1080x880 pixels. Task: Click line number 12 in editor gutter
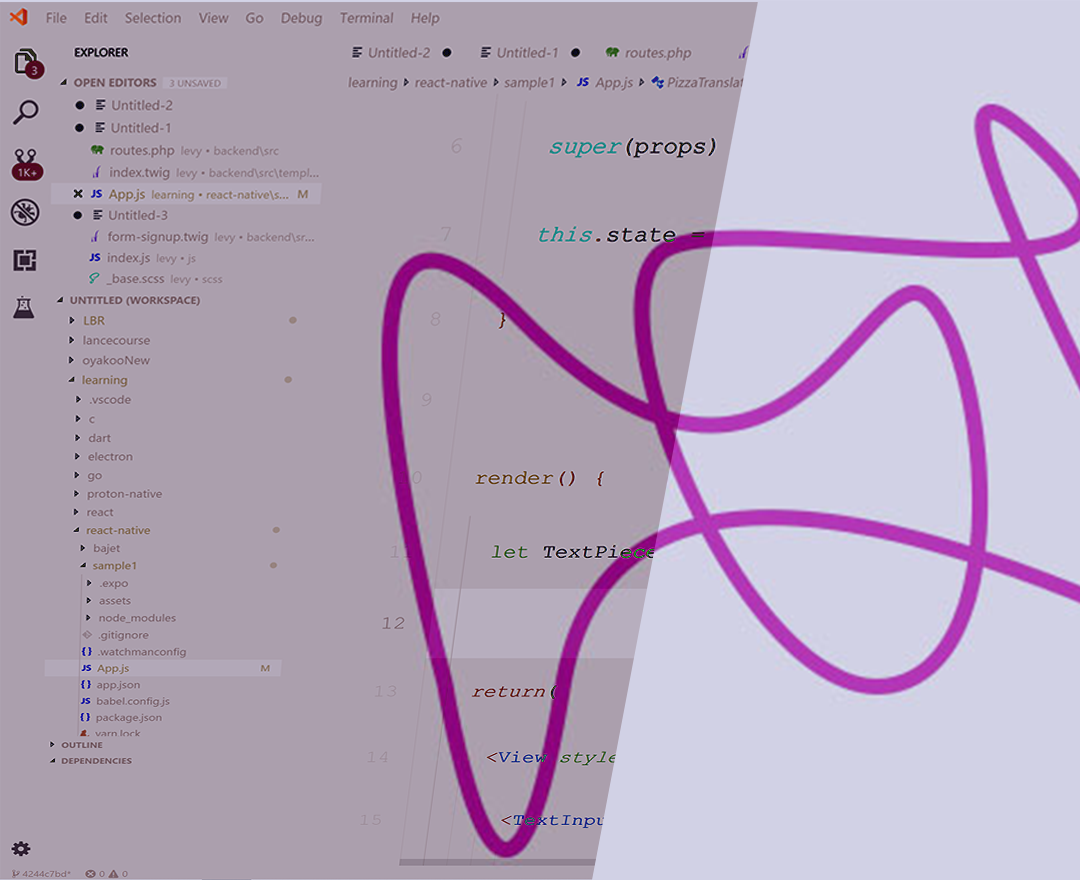point(393,623)
